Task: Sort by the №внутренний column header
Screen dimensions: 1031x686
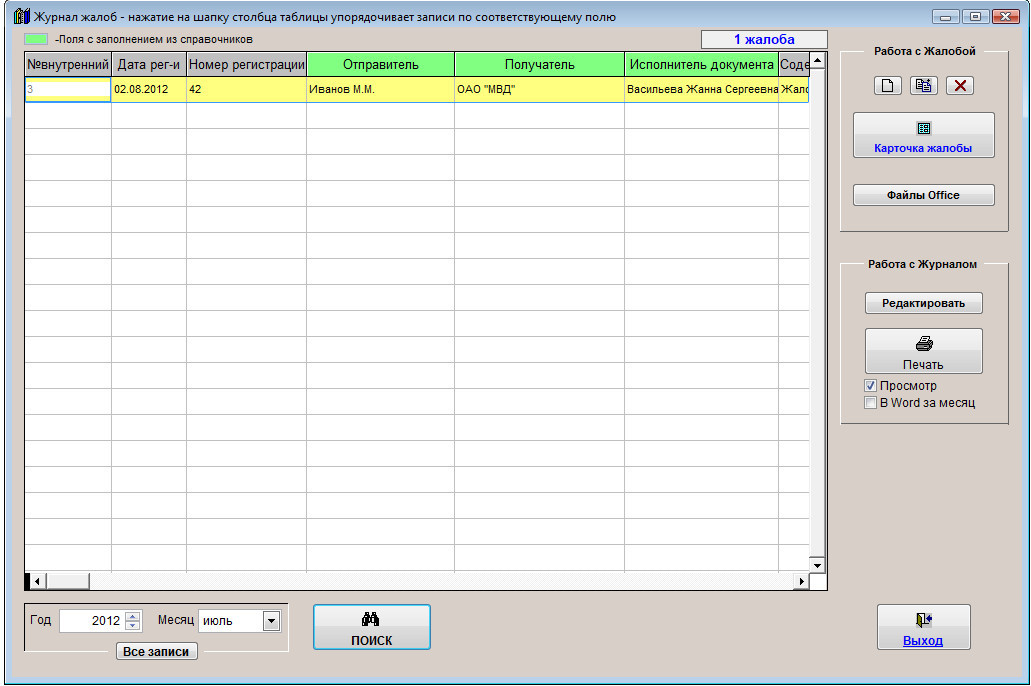Action: pyautogui.click(x=68, y=64)
